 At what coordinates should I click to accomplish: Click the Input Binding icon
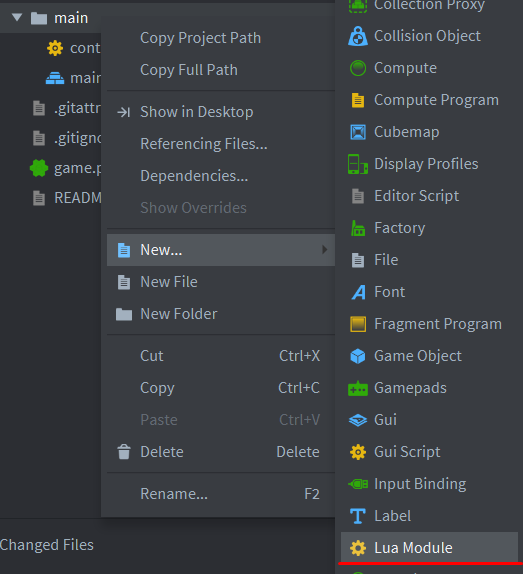(x=358, y=484)
